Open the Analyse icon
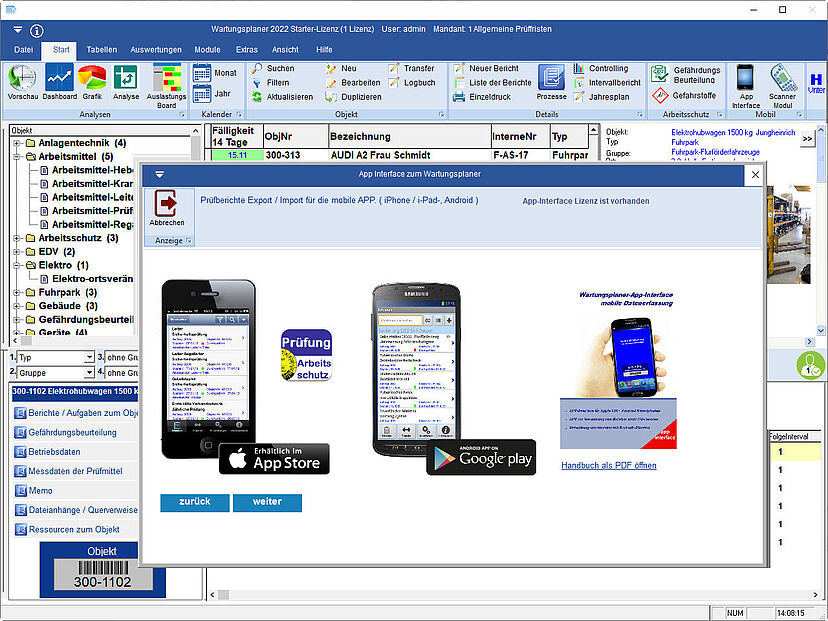The height and width of the screenshot is (621, 828). (126, 78)
